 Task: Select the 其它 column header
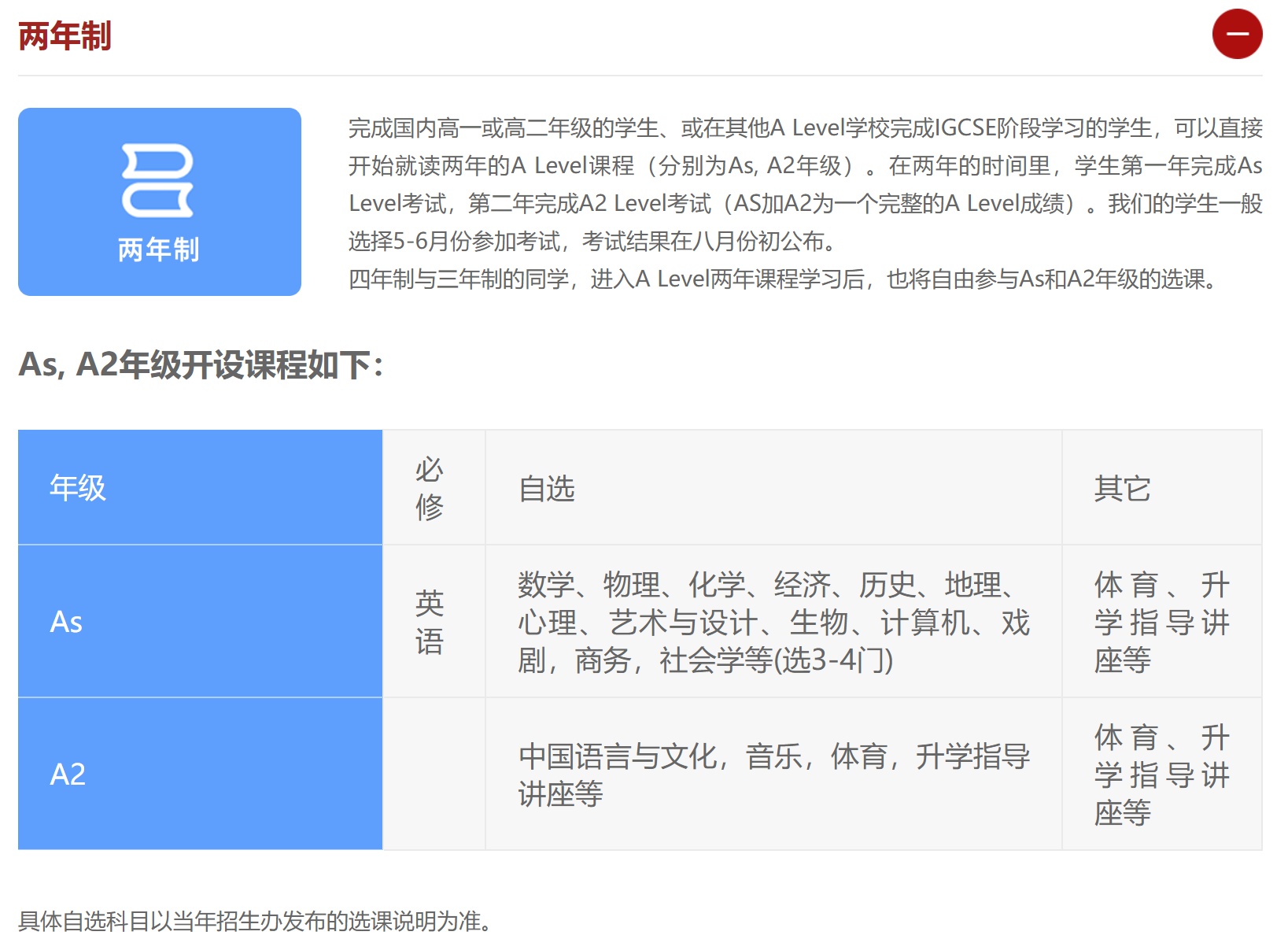pos(1122,489)
